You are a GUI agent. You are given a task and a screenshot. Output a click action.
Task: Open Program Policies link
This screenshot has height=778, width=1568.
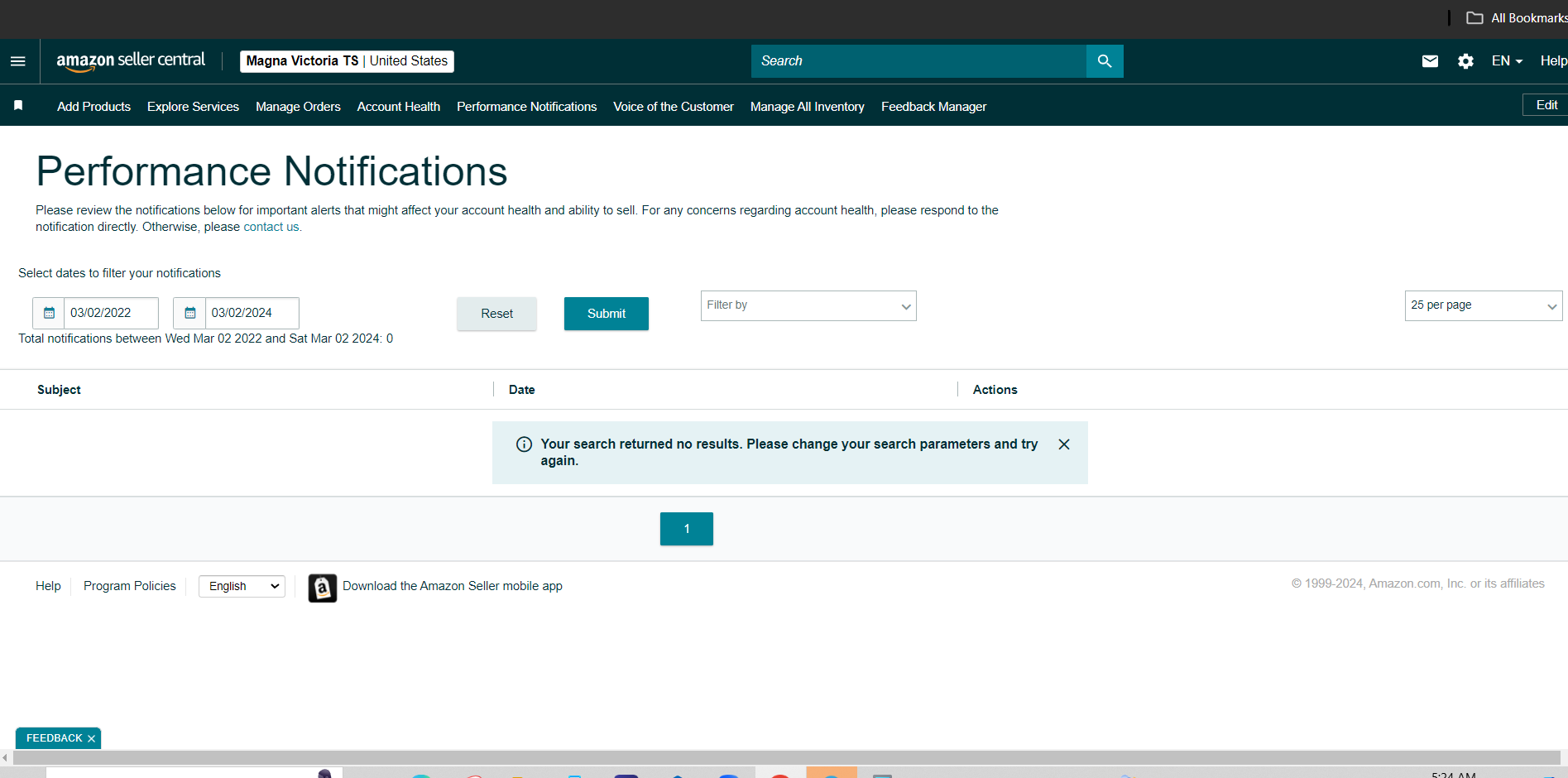(130, 586)
